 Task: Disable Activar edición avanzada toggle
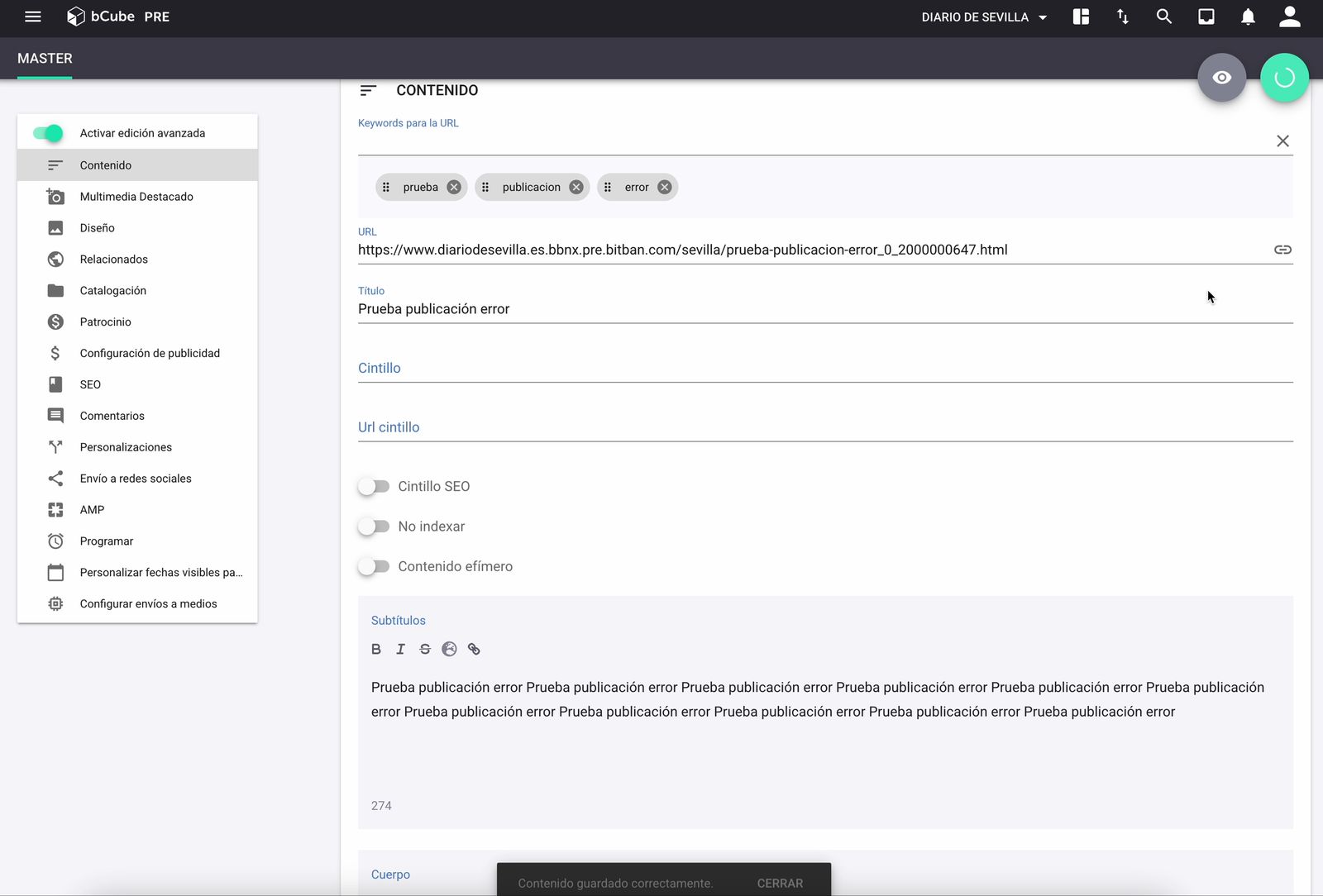[x=48, y=133]
